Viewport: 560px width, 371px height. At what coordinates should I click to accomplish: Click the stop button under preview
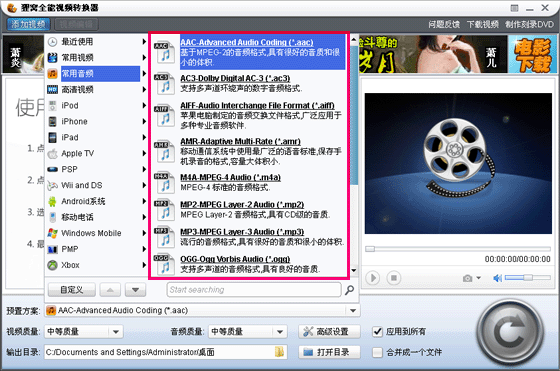394,278
